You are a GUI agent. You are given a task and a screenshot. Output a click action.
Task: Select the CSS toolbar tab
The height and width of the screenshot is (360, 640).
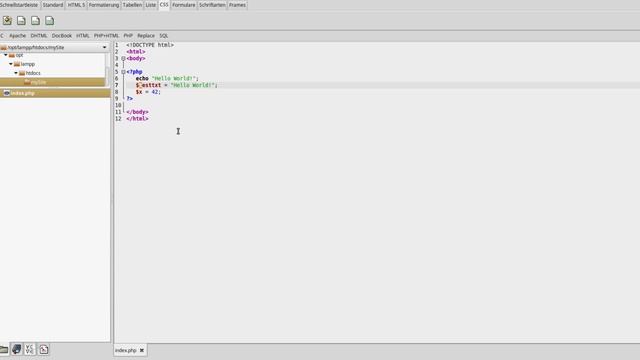point(164,4)
